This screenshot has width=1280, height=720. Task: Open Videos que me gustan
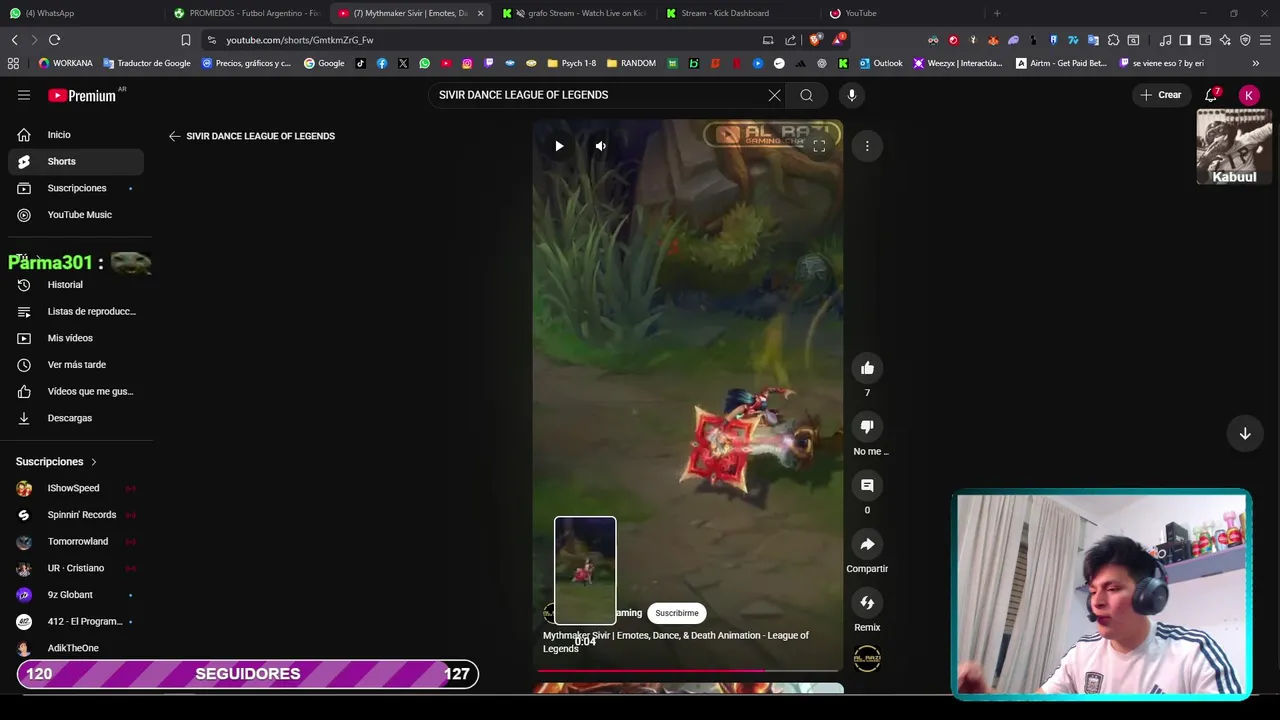point(76,391)
